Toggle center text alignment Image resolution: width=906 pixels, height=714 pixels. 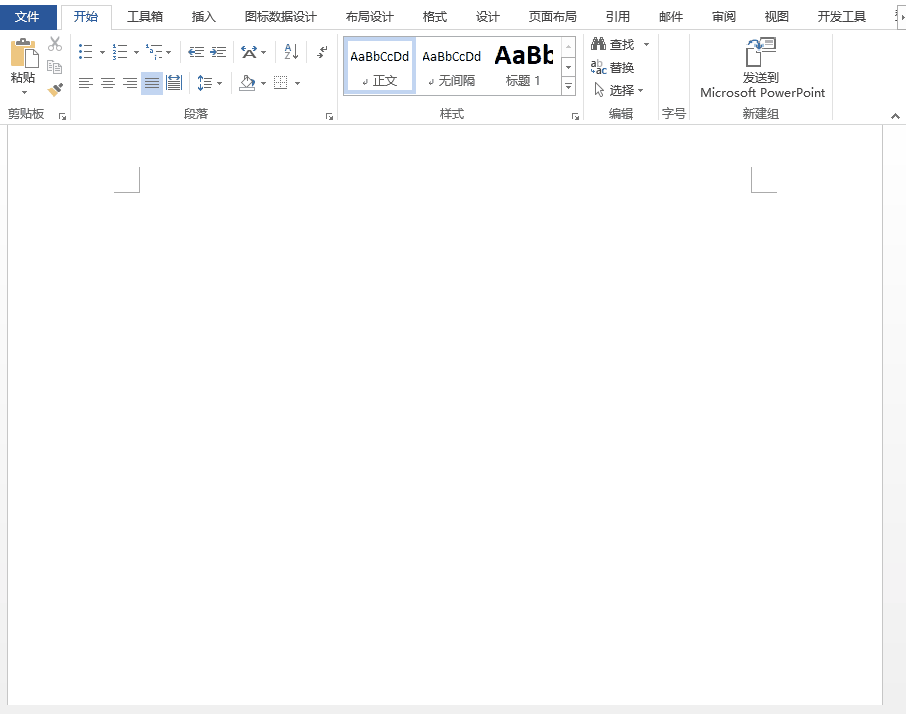click(107, 82)
